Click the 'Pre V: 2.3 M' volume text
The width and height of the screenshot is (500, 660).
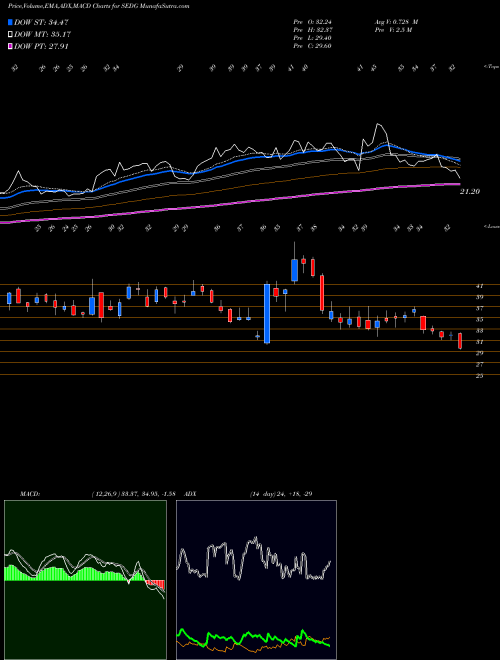tap(392, 30)
